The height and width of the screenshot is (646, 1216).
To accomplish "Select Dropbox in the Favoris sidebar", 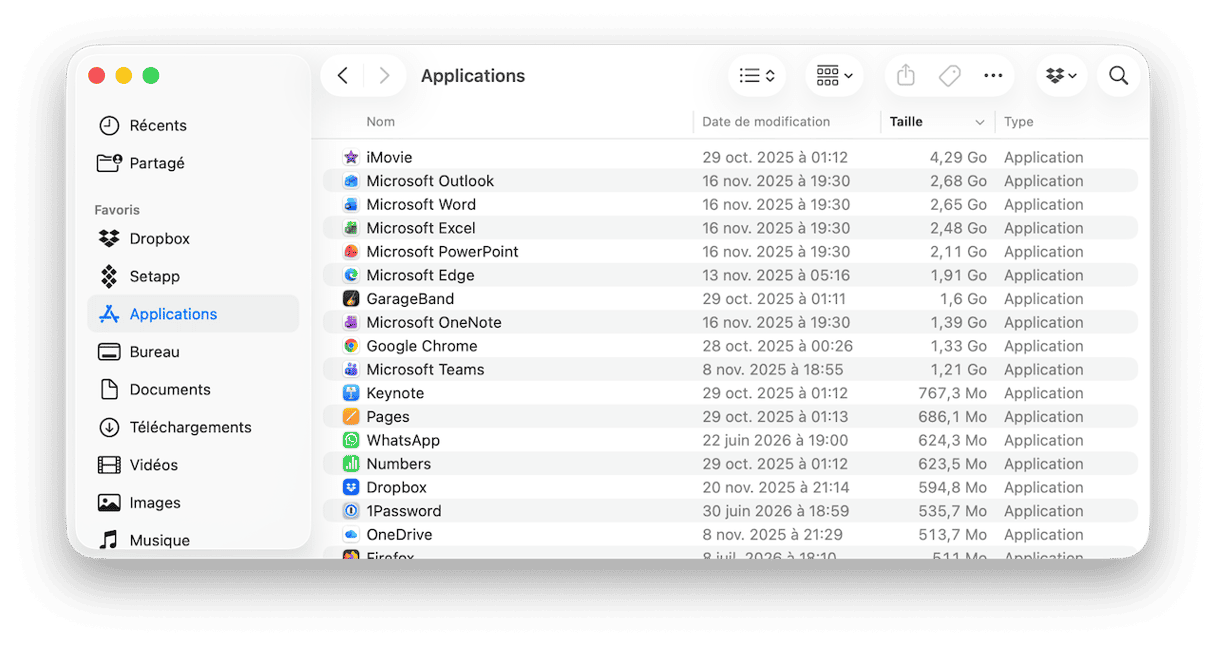I will (193, 239).
